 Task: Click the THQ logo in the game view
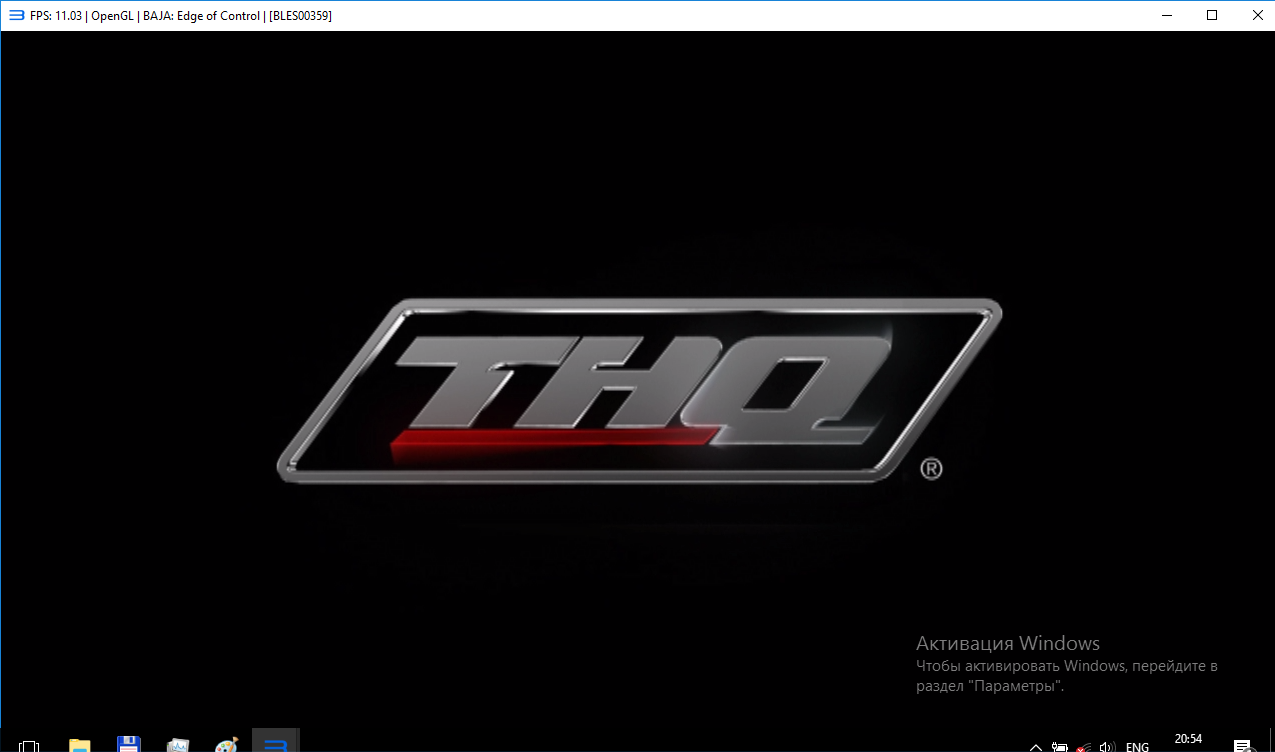[640, 390]
